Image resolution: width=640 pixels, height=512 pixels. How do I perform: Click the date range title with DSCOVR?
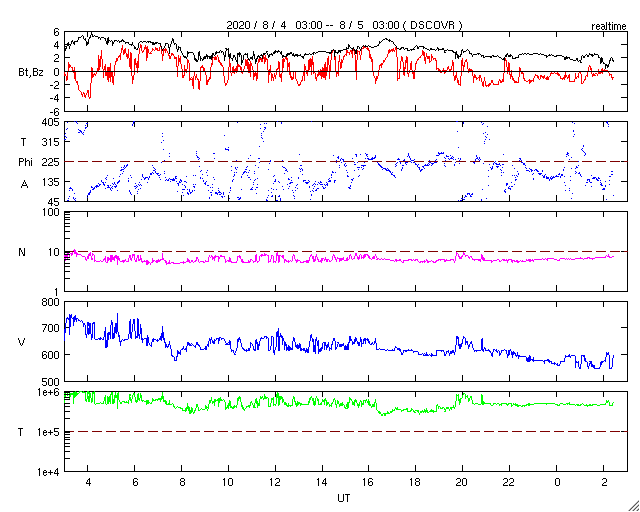point(344,25)
